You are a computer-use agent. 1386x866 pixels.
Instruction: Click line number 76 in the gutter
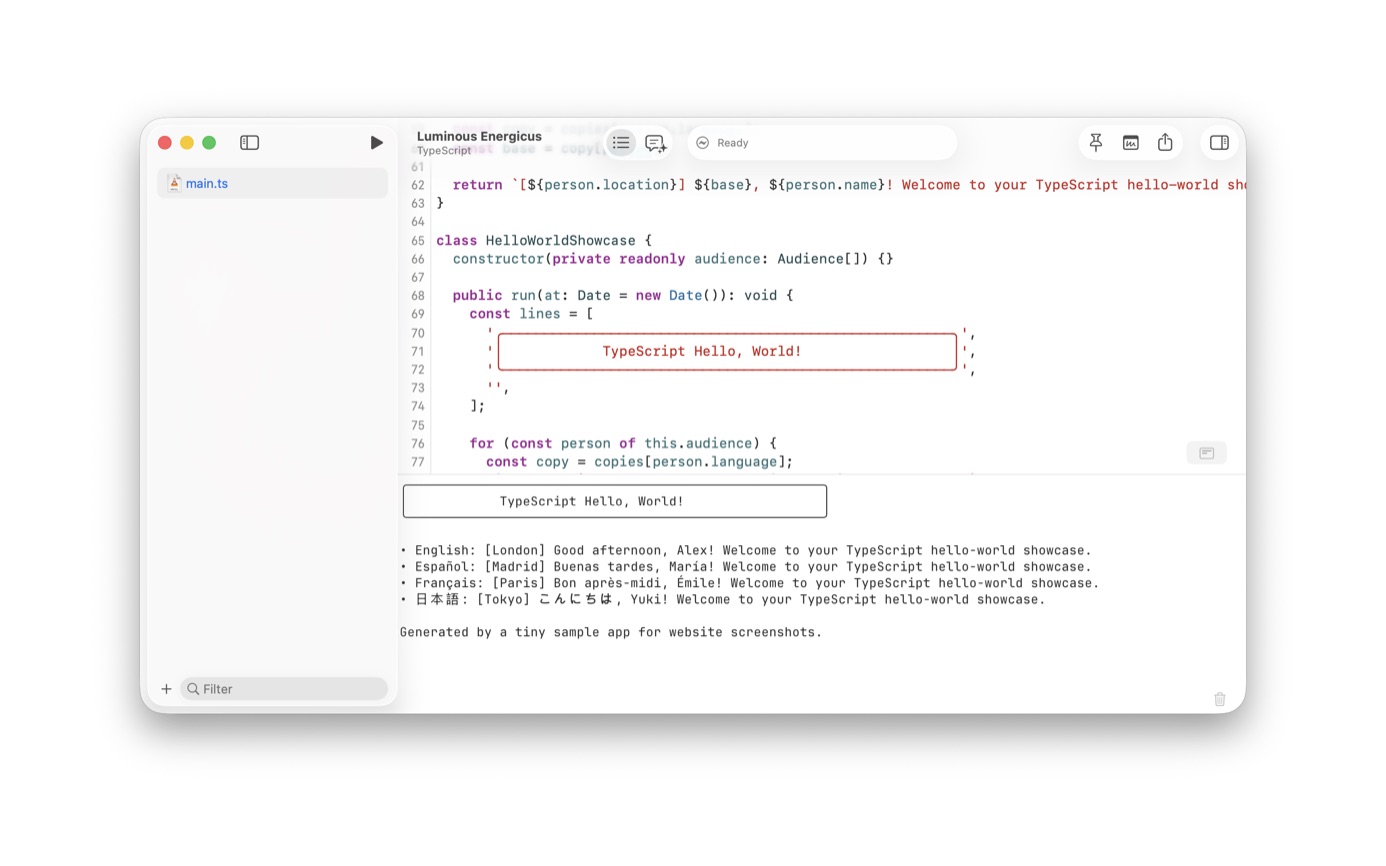pos(417,444)
